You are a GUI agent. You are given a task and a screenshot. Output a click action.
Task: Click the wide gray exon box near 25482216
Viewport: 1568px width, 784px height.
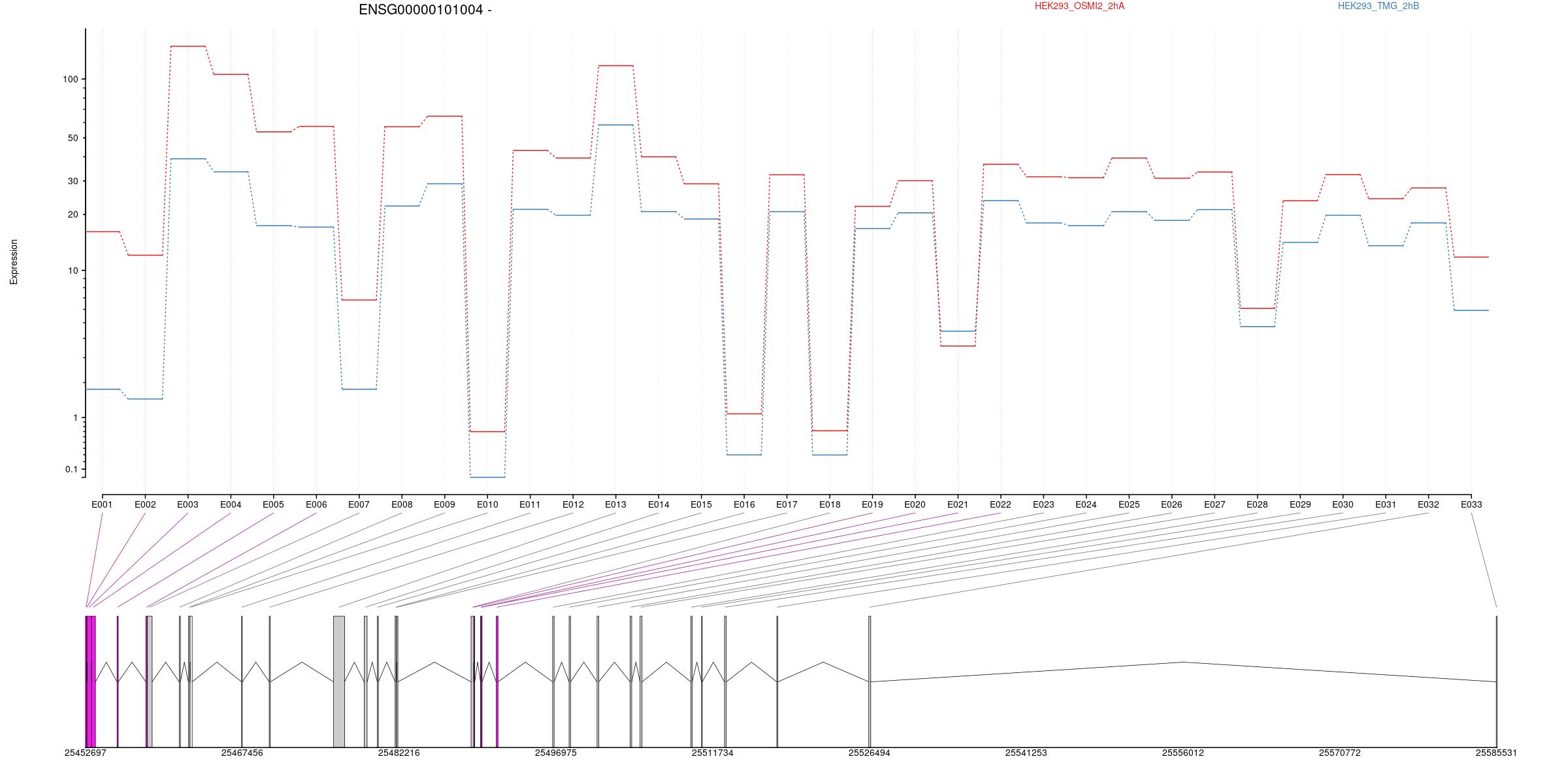click(x=339, y=681)
